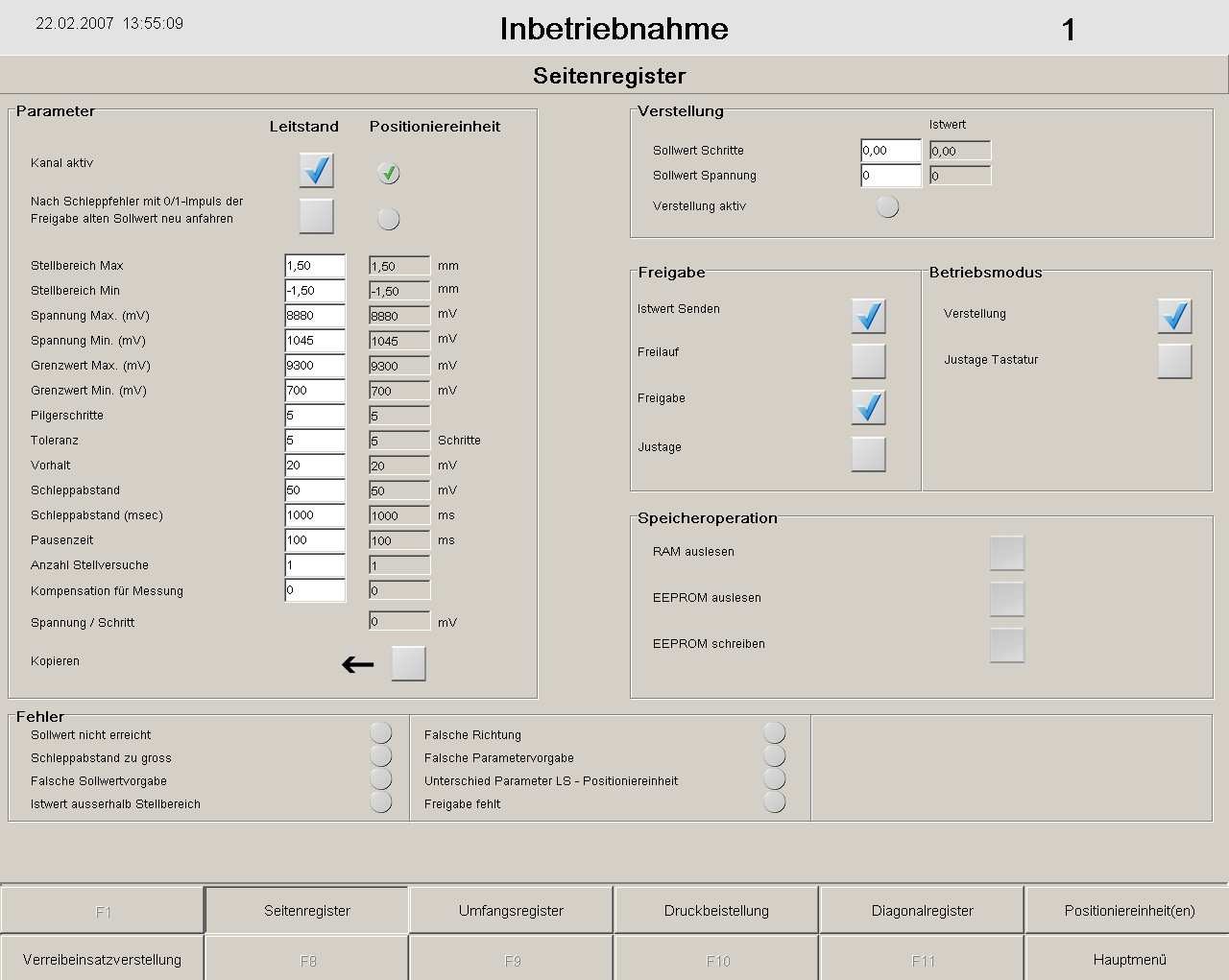Click Sollwert Spannung input field
Screen dimensions: 1229x980
(x=891, y=176)
